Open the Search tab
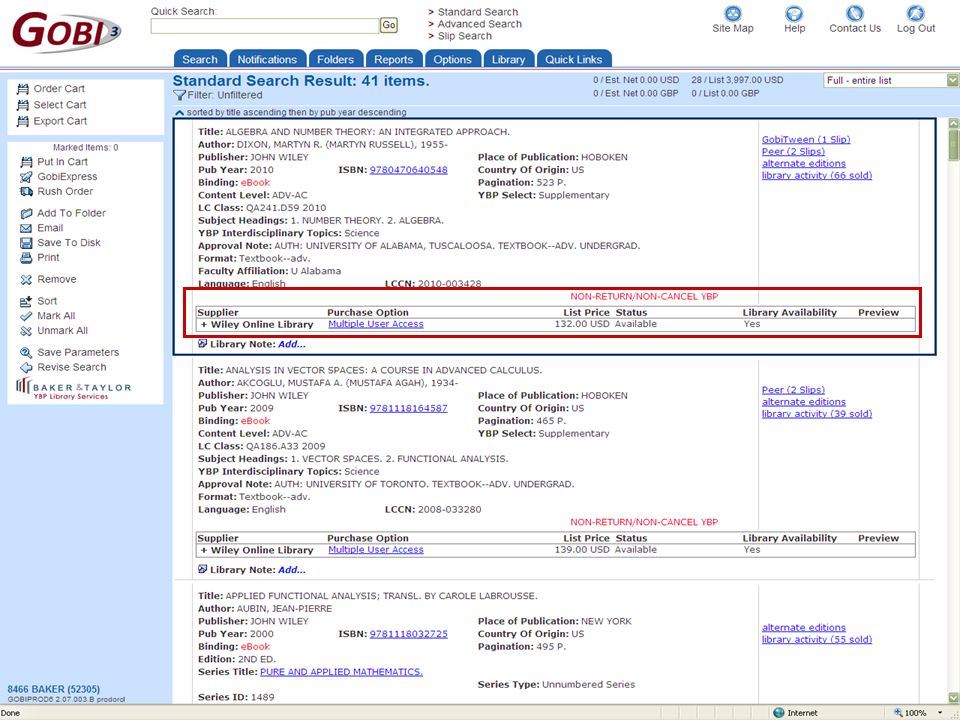 coord(200,59)
